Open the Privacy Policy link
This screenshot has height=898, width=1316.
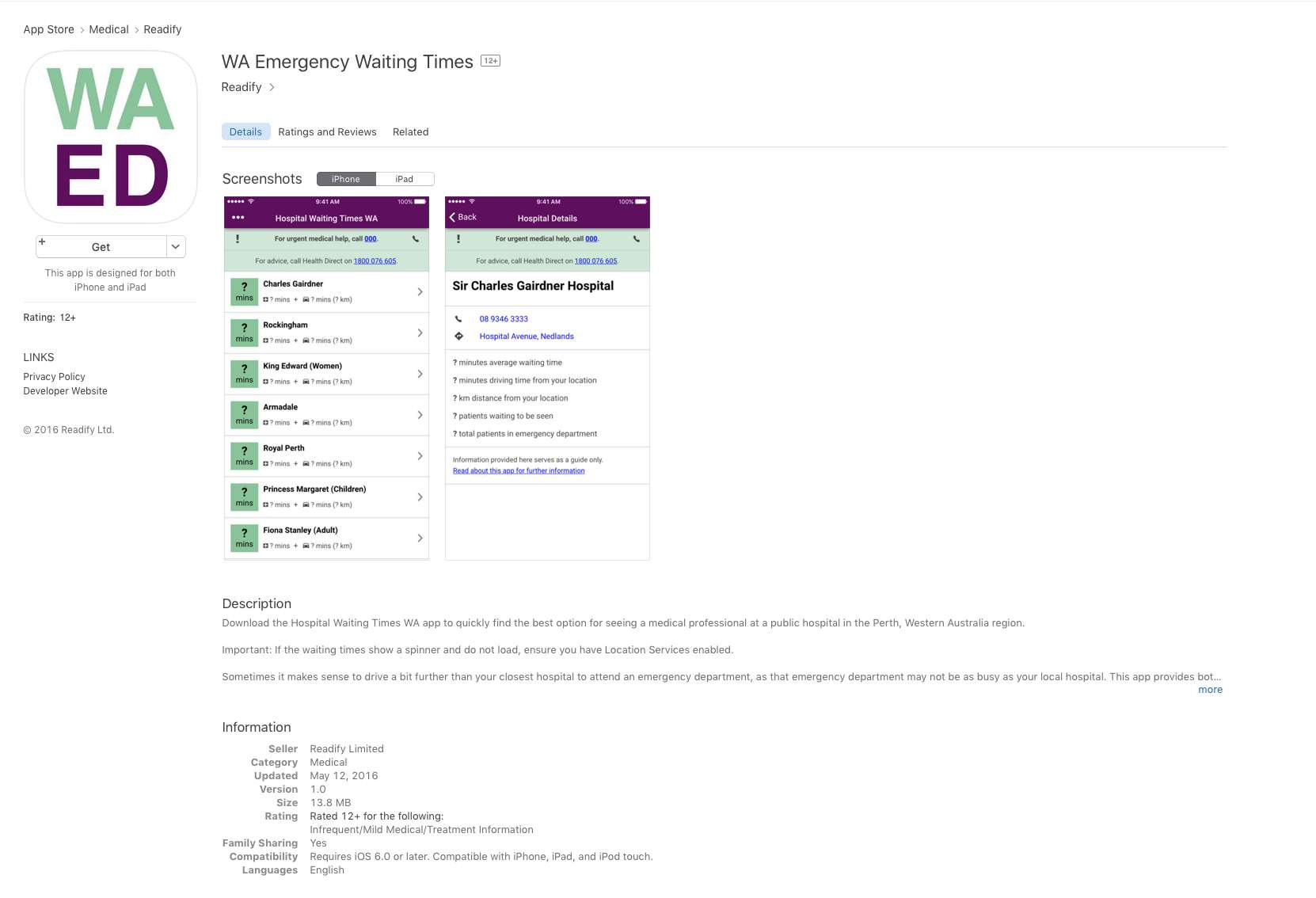(54, 377)
